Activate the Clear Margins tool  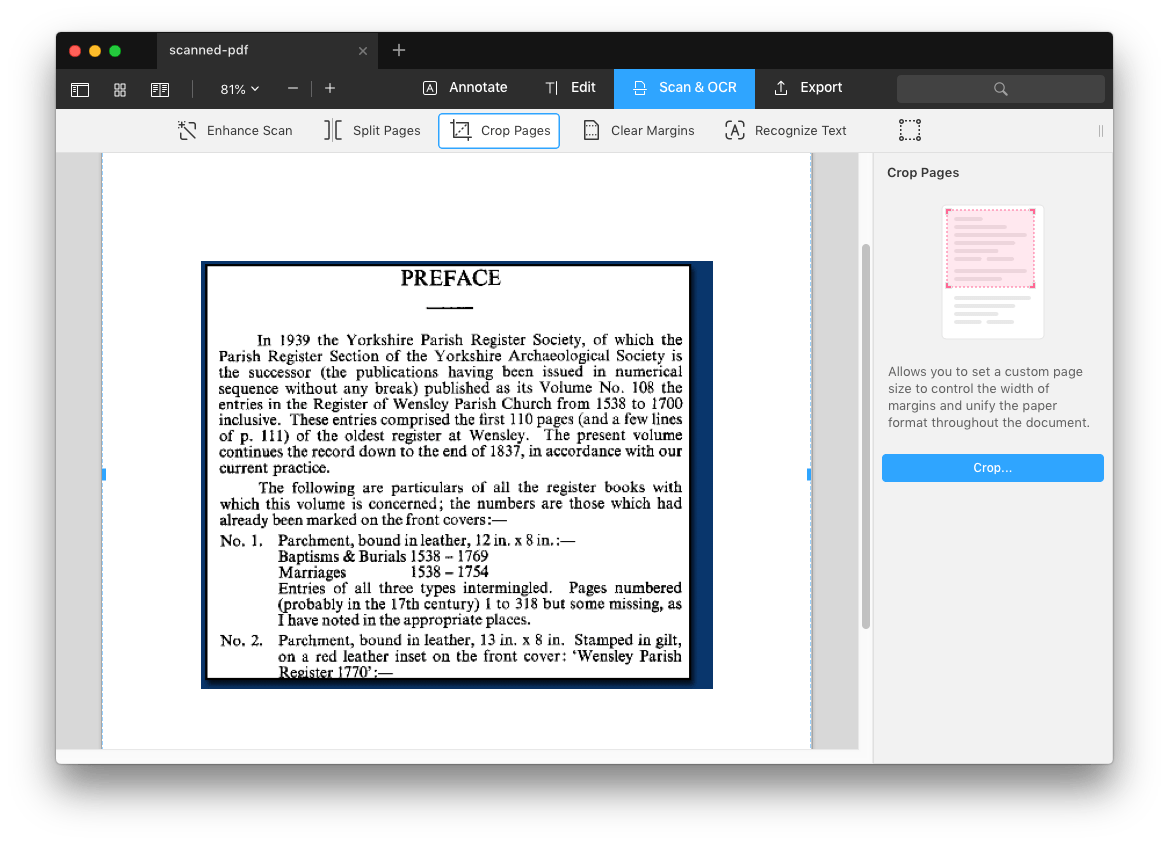[x=639, y=130]
